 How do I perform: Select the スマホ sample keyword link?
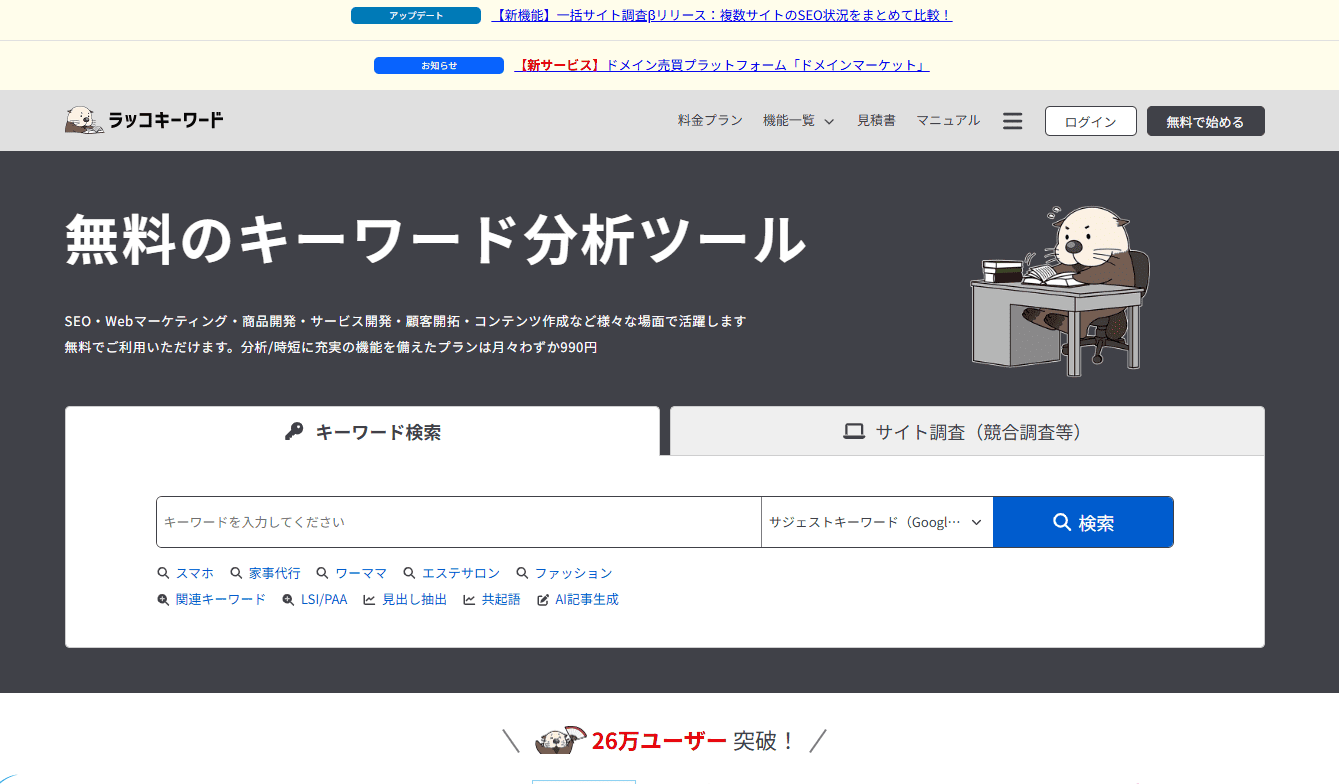(195, 573)
